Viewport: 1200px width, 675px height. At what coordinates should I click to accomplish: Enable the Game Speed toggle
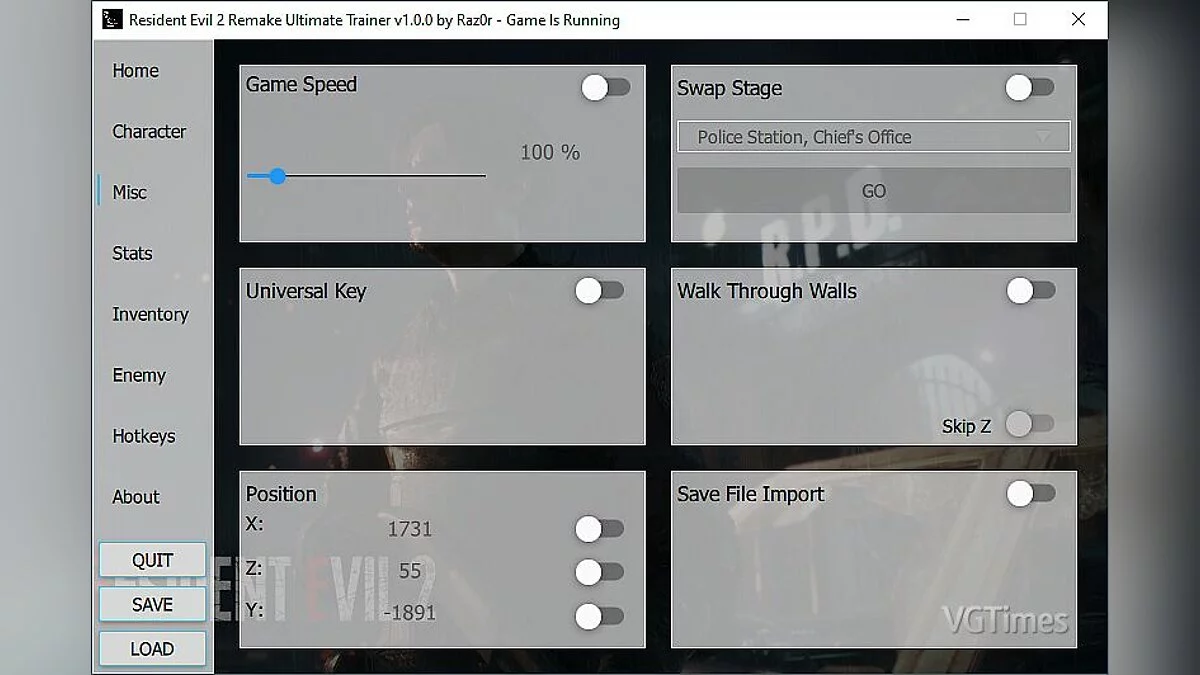606,88
